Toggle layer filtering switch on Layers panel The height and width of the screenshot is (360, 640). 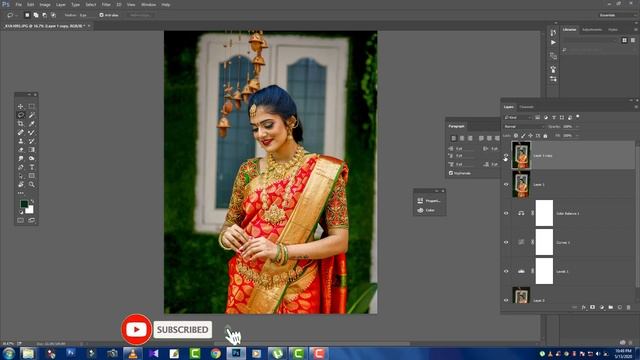(578, 117)
